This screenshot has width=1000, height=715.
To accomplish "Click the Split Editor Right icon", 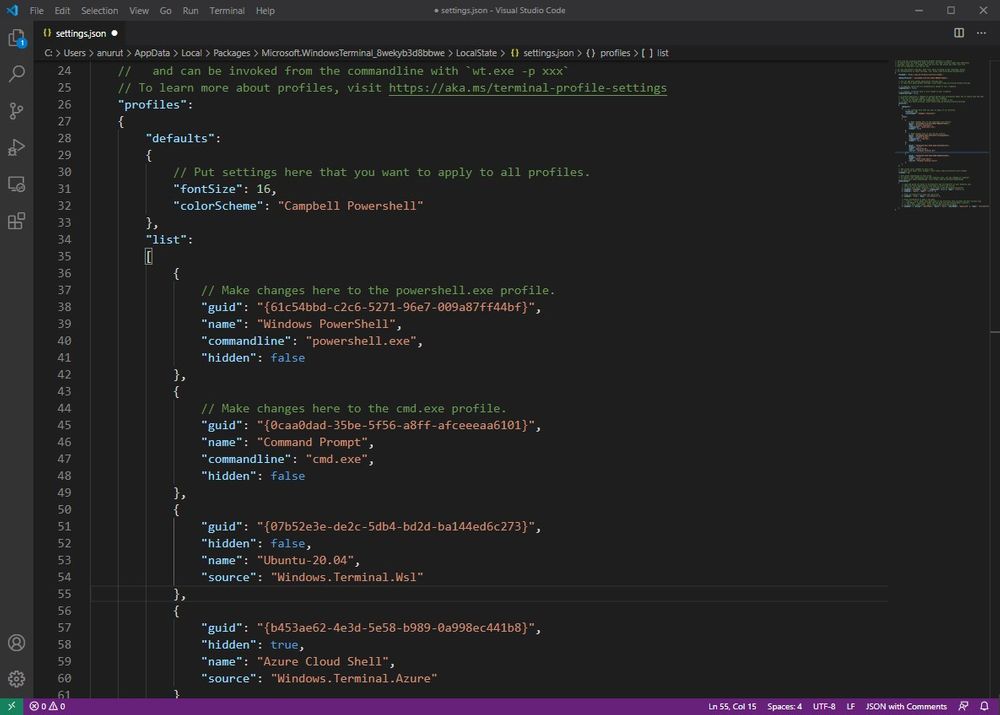I will pos(959,33).
